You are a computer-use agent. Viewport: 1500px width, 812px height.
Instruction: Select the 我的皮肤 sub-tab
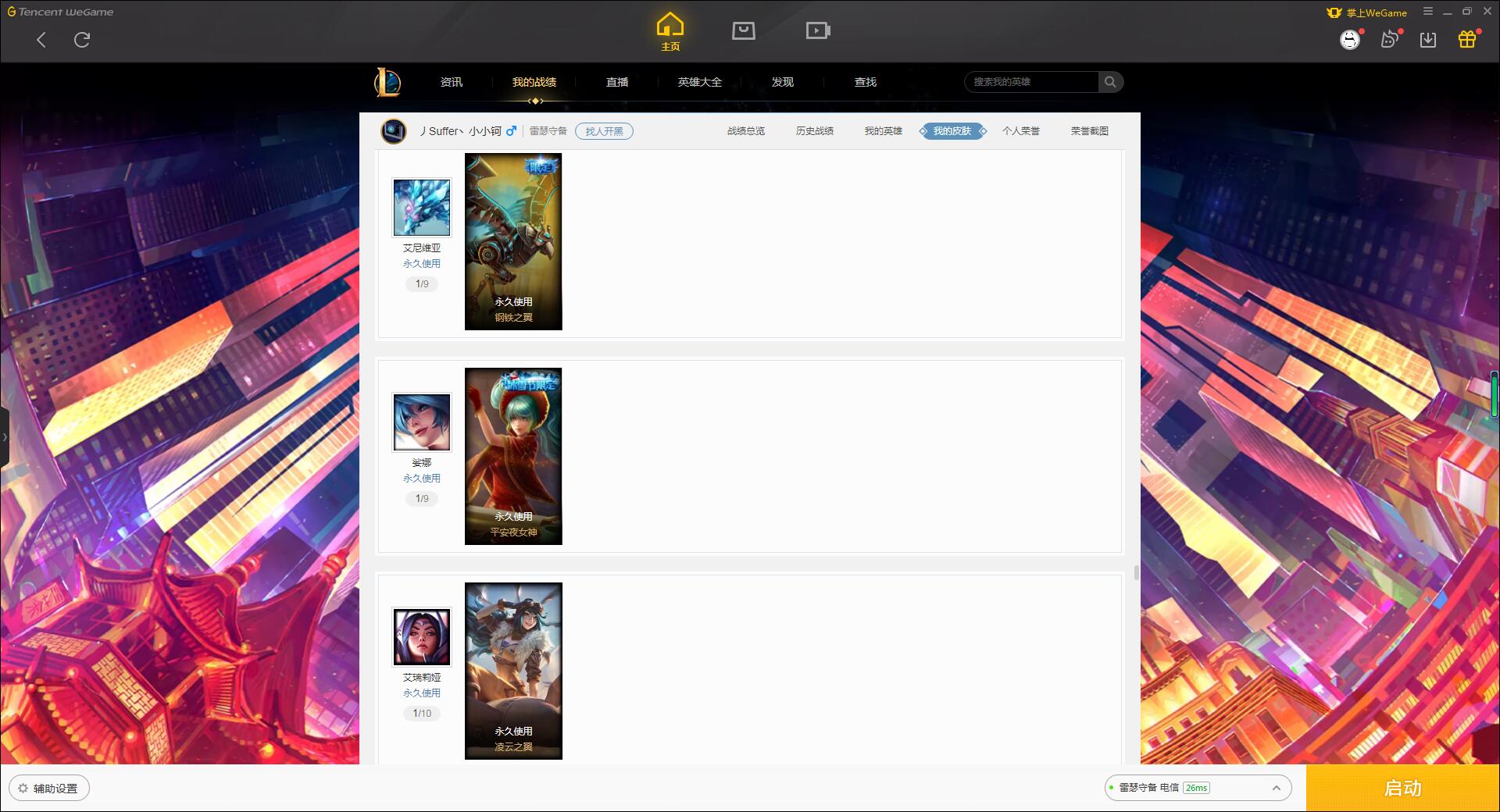(x=952, y=131)
